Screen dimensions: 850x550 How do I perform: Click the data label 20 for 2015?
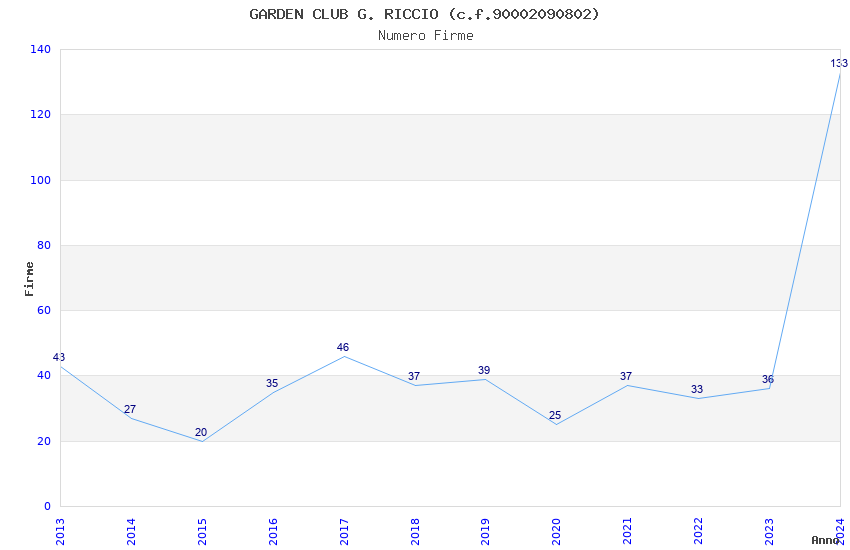pos(201,432)
